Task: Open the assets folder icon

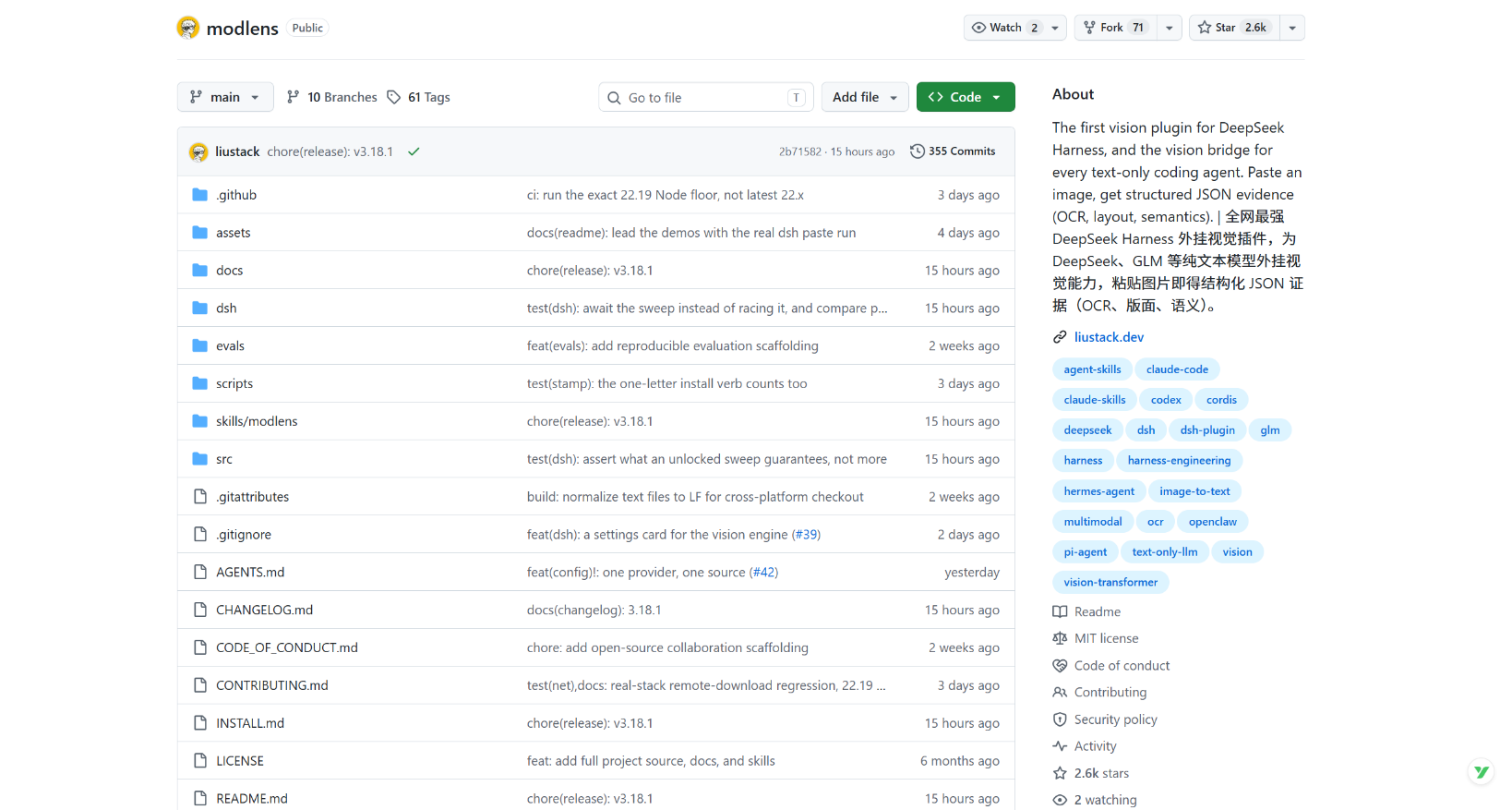Action: click(x=199, y=233)
